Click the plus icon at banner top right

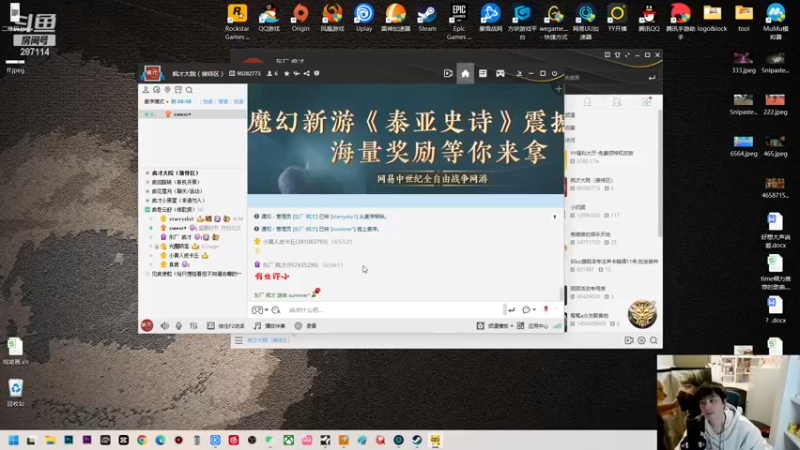[558, 89]
